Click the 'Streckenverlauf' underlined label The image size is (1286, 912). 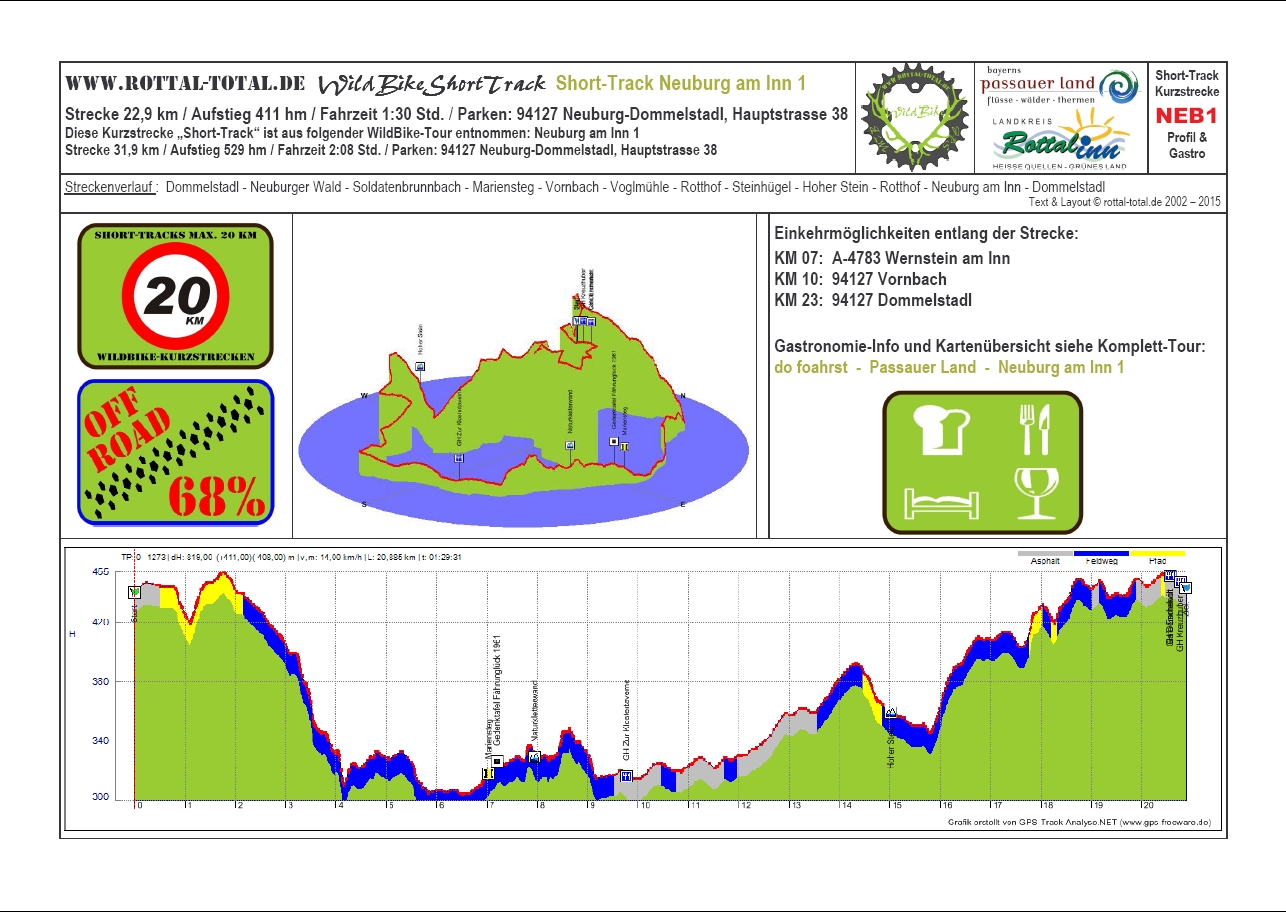(x=110, y=187)
